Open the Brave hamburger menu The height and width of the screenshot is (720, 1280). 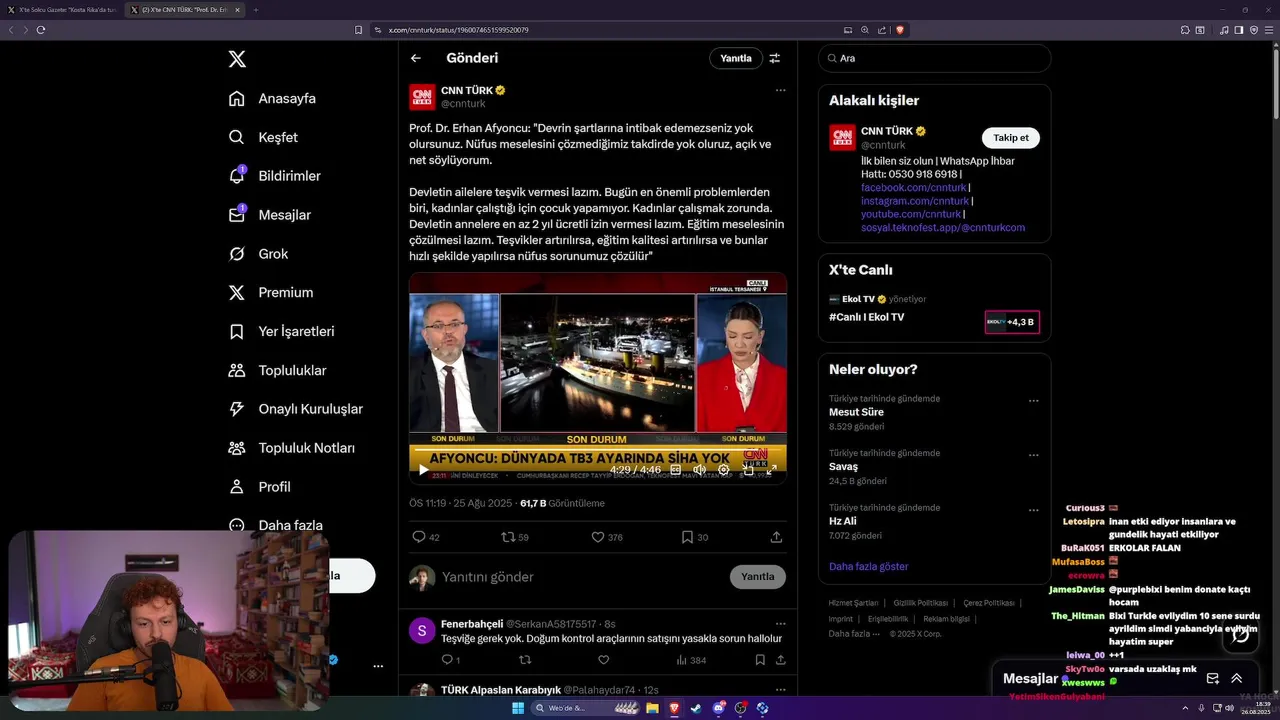[x=1268, y=30]
